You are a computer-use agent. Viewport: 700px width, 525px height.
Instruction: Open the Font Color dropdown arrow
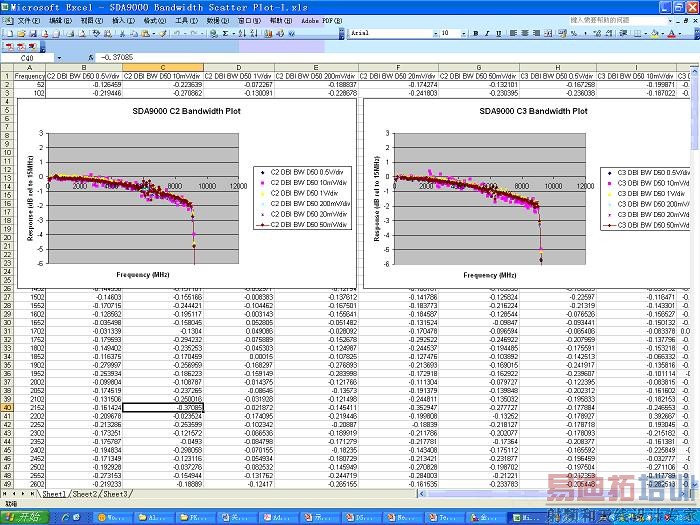coord(679,33)
